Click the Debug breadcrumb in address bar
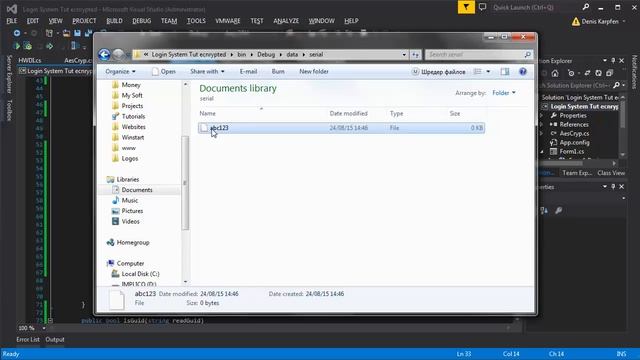Viewport: 640px width, 360px height. click(266, 55)
